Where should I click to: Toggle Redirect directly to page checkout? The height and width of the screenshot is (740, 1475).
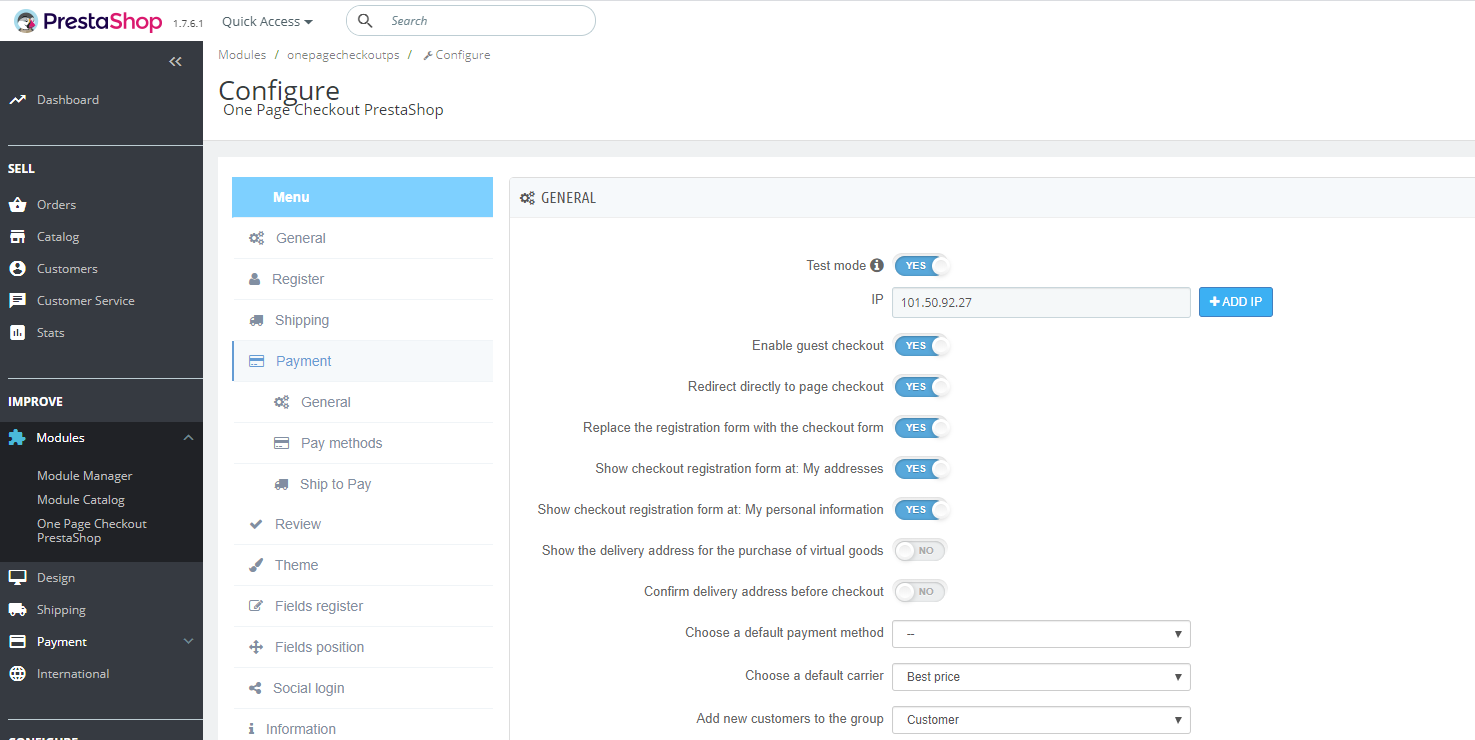(920, 387)
